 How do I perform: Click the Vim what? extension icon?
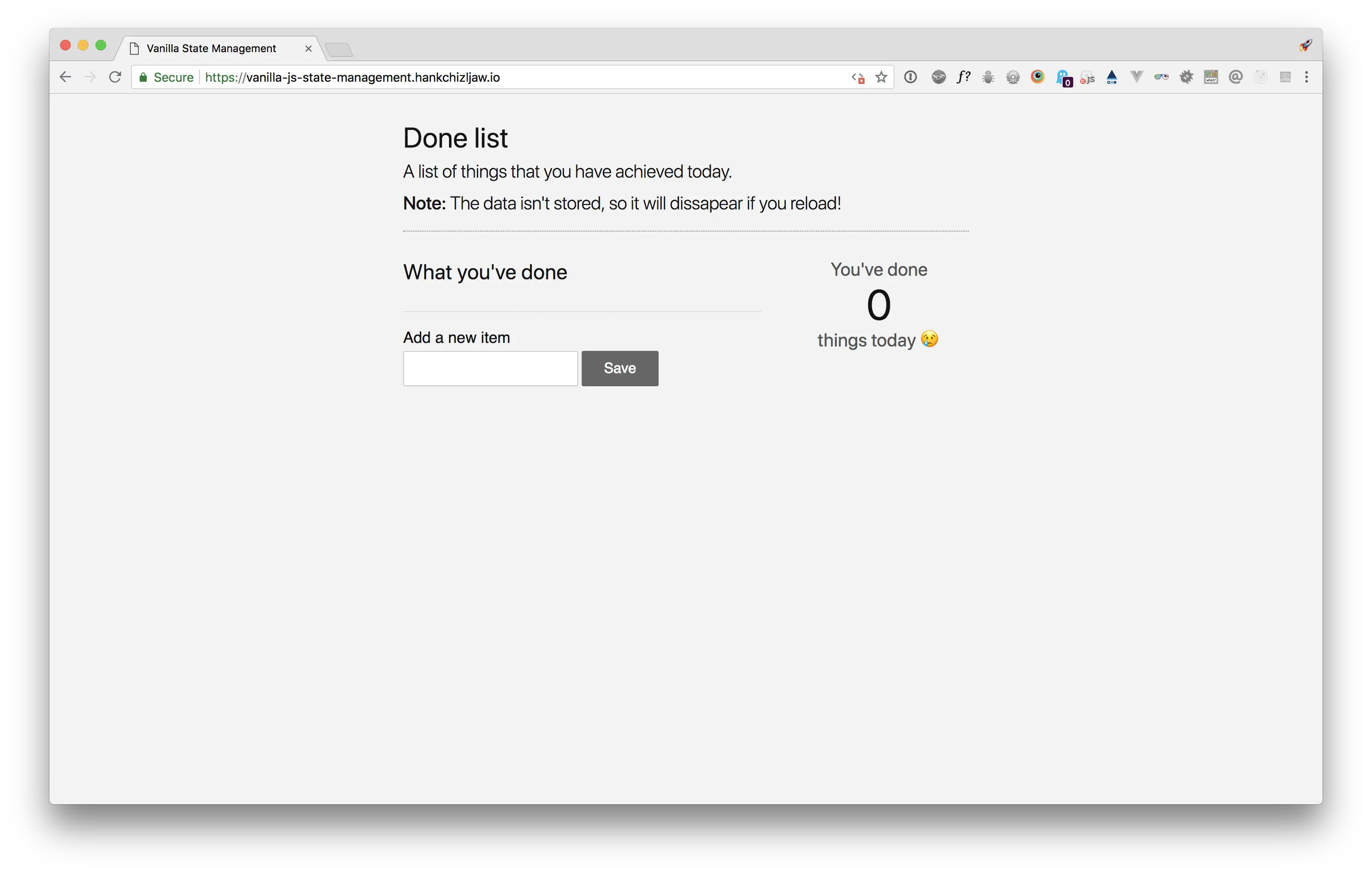(x=1211, y=77)
